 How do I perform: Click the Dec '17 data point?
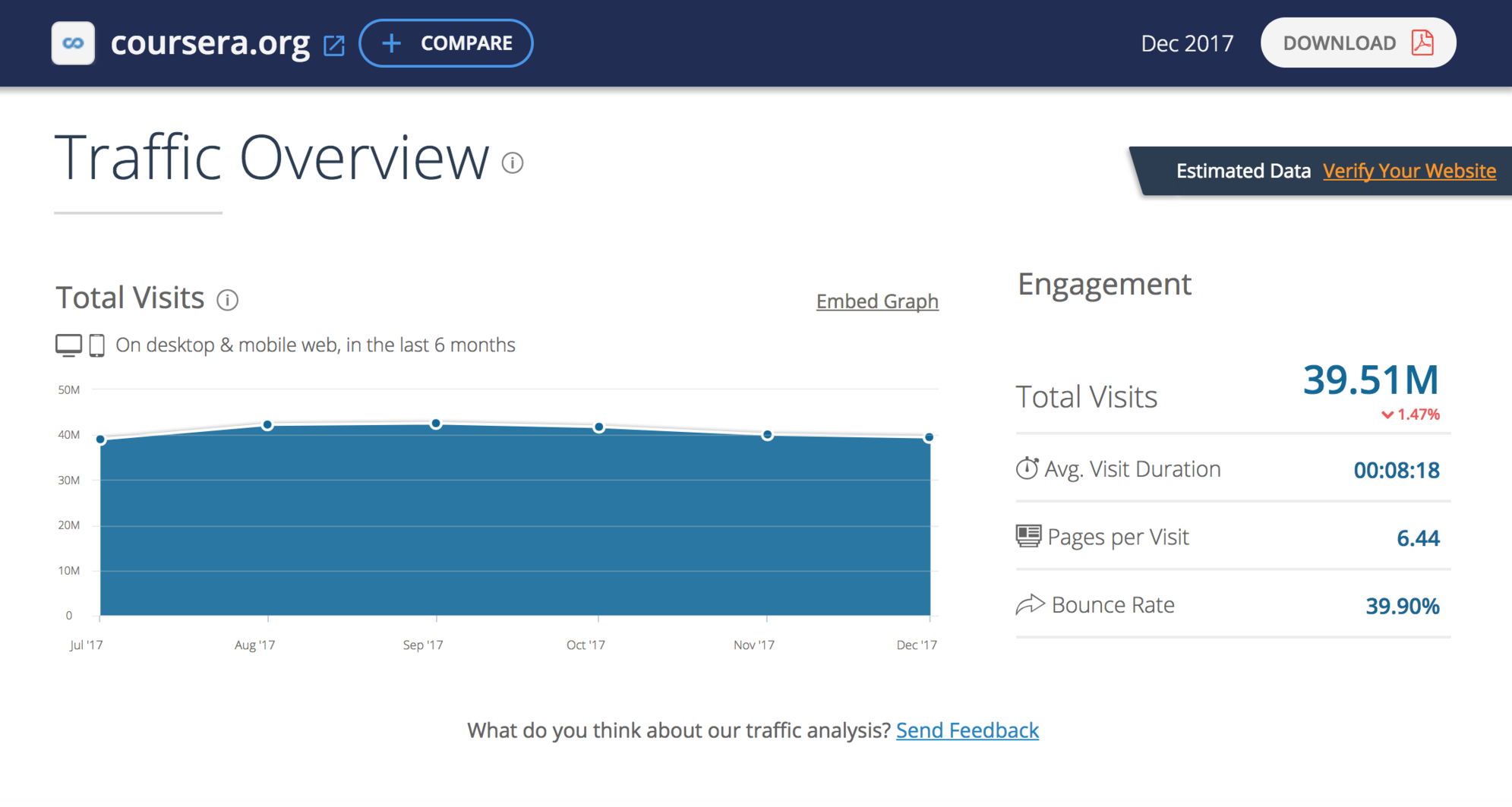(929, 437)
